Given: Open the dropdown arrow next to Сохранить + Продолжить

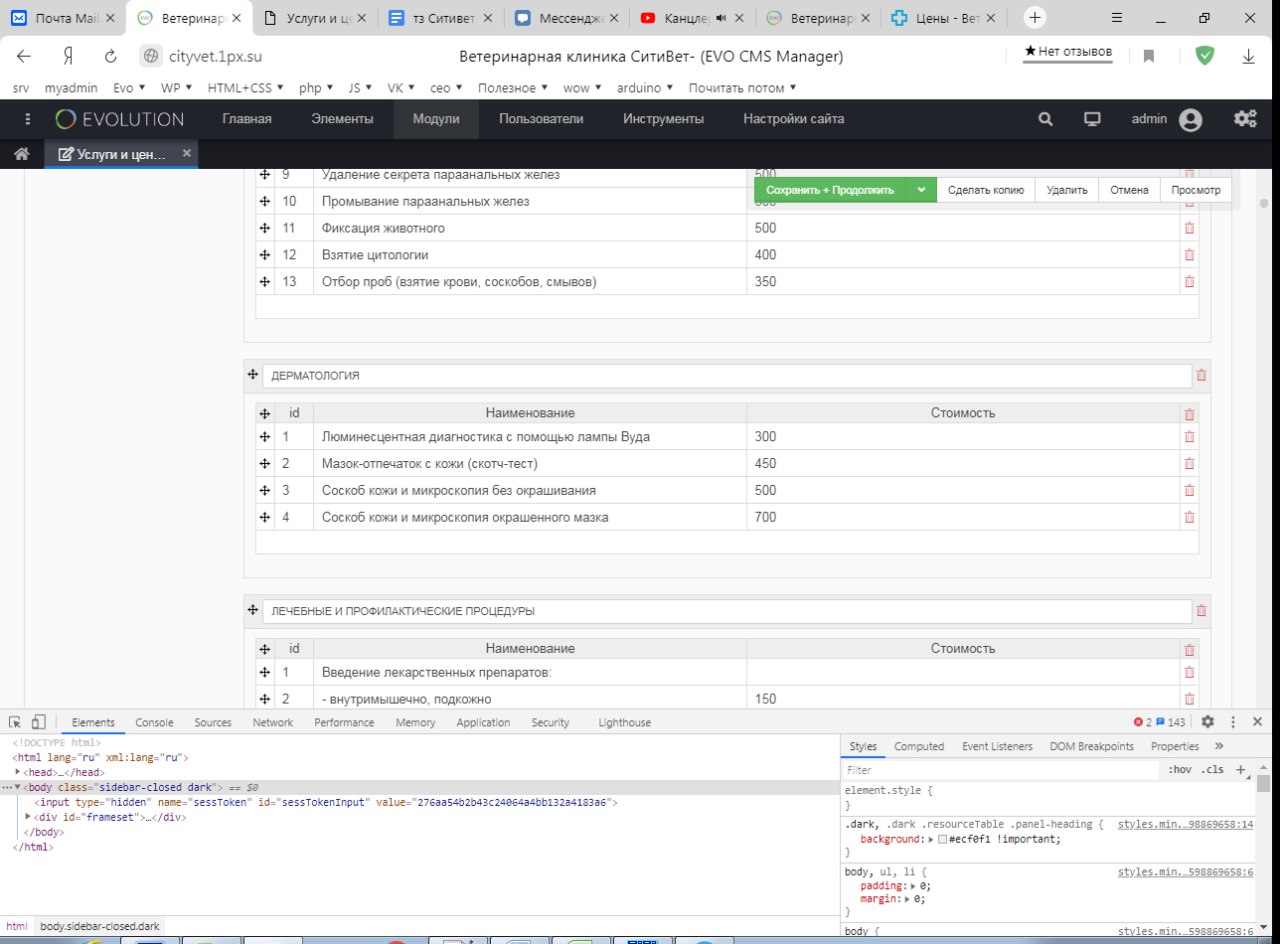Looking at the screenshot, I should [x=921, y=190].
